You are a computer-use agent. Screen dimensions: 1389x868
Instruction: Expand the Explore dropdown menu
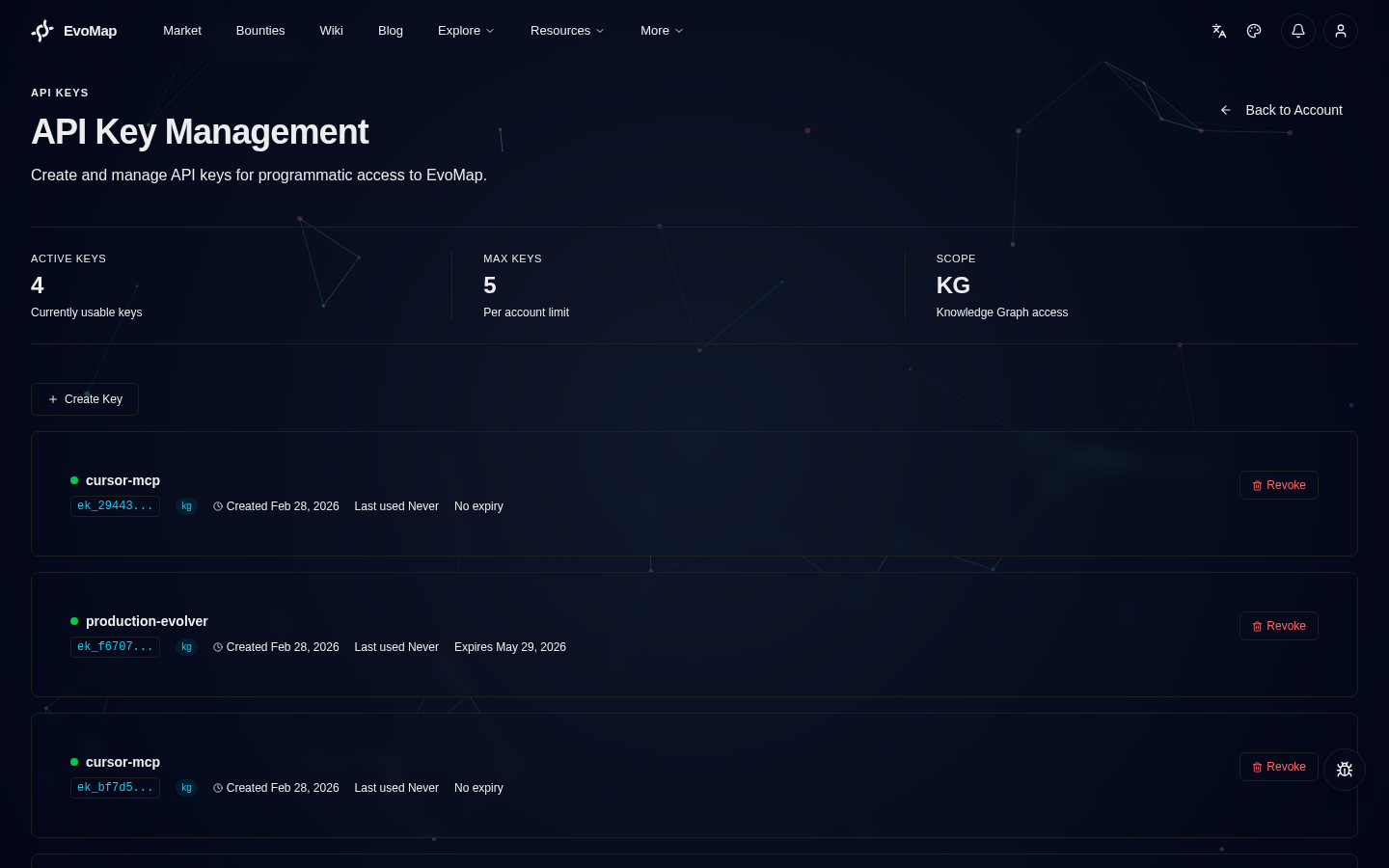pyautogui.click(x=466, y=31)
